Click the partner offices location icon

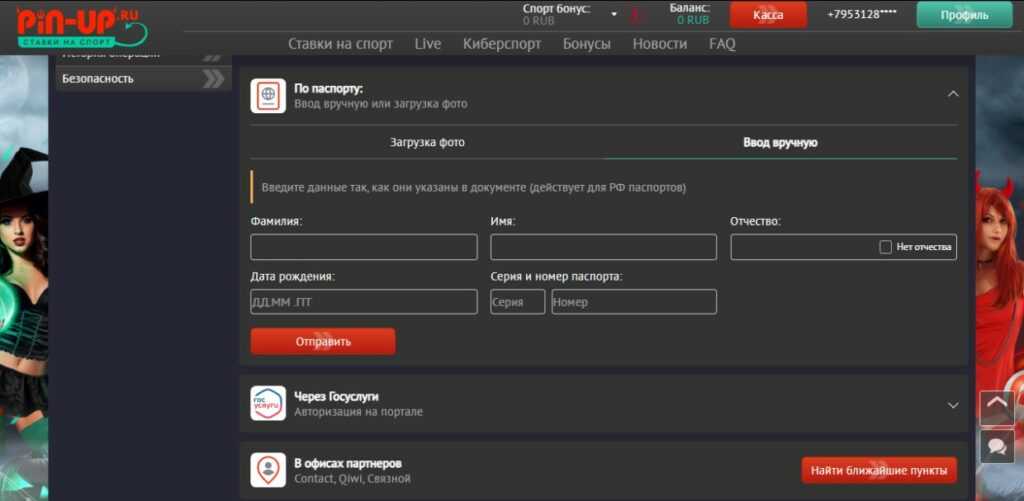coord(268,470)
